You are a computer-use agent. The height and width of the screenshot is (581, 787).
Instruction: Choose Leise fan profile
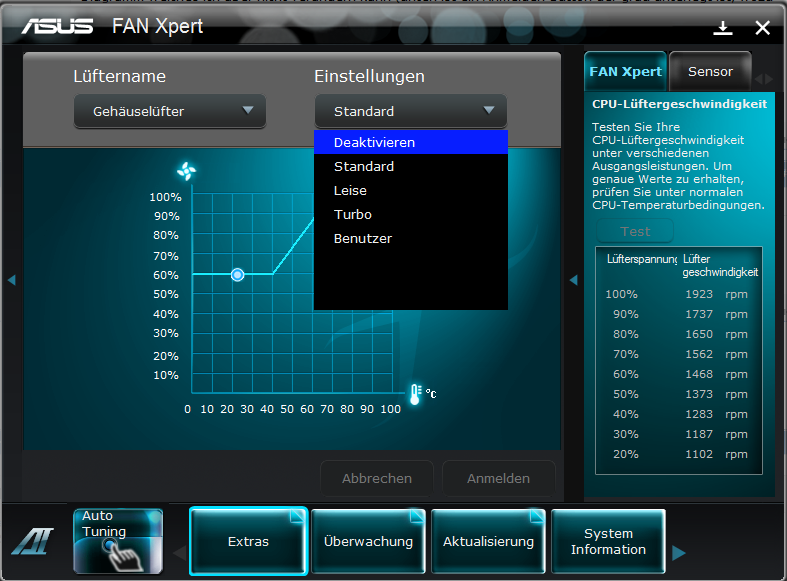pyautogui.click(x=411, y=191)
